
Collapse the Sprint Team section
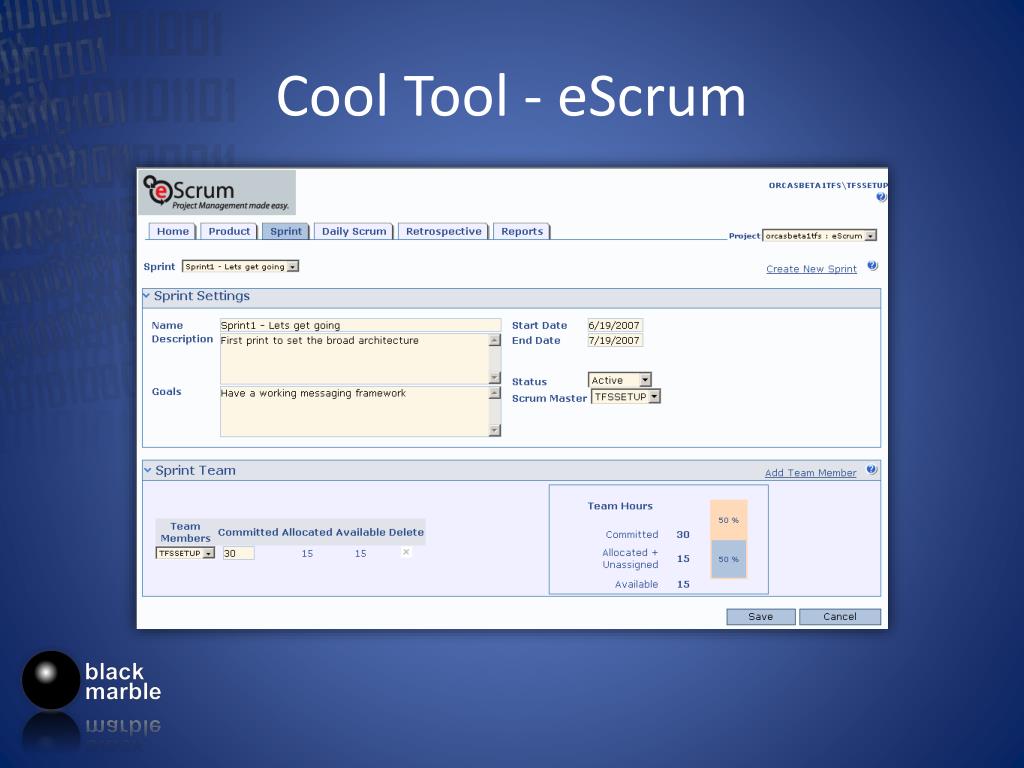[148, 470]
